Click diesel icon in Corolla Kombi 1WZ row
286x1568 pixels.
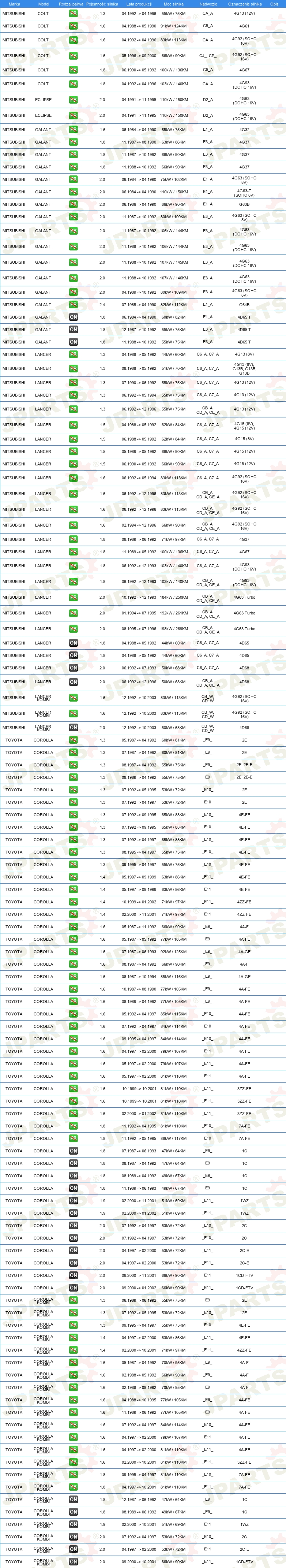point(73,1524)
